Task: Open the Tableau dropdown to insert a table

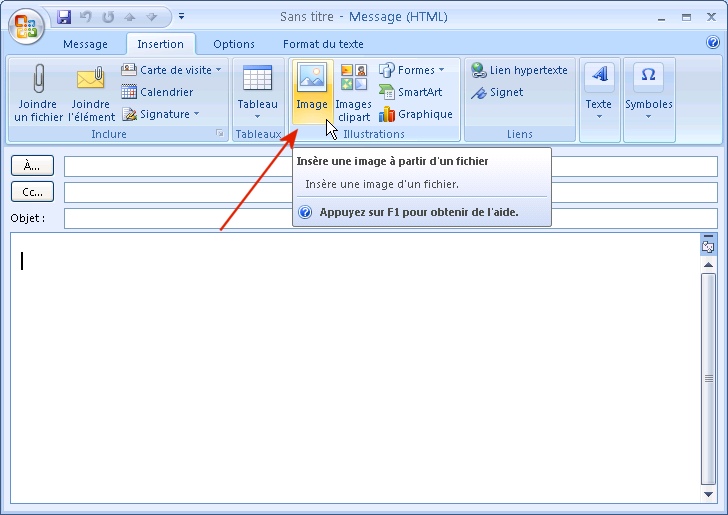Action: tap(257, 93)
